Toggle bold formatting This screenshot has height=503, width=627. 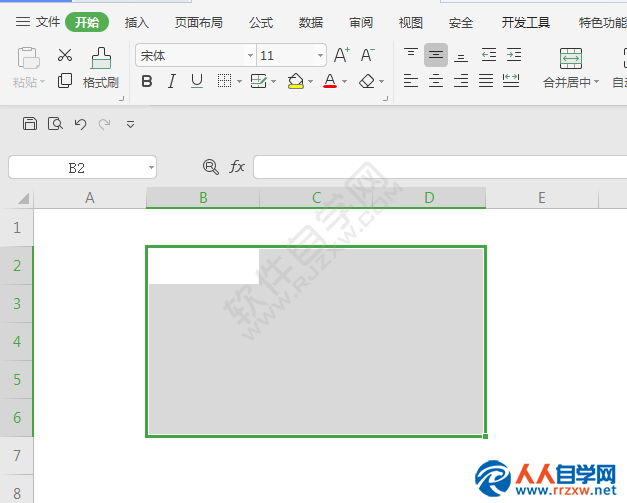(x=147, y=81)
